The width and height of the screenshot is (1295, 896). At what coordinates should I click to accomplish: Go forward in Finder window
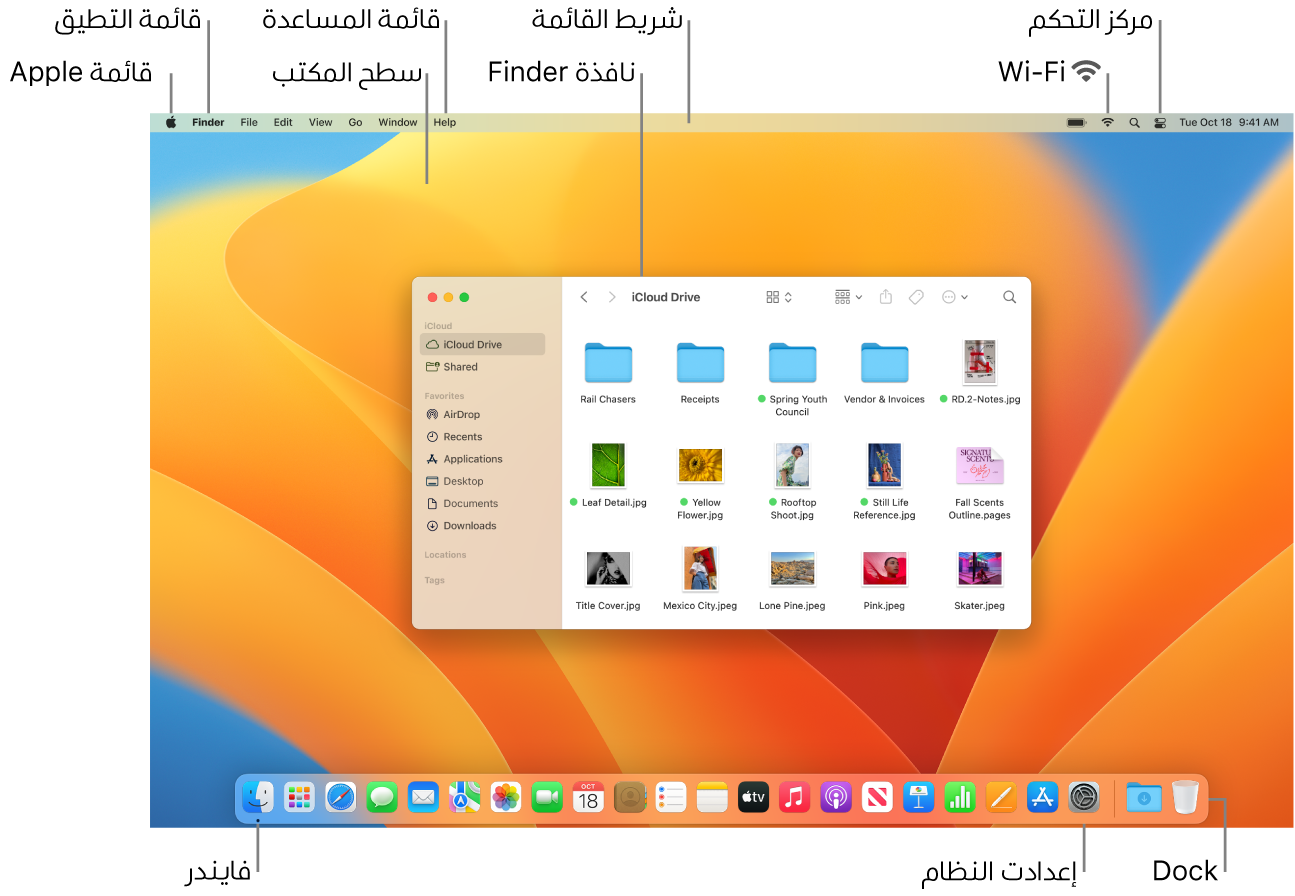(x=612, y=297)
